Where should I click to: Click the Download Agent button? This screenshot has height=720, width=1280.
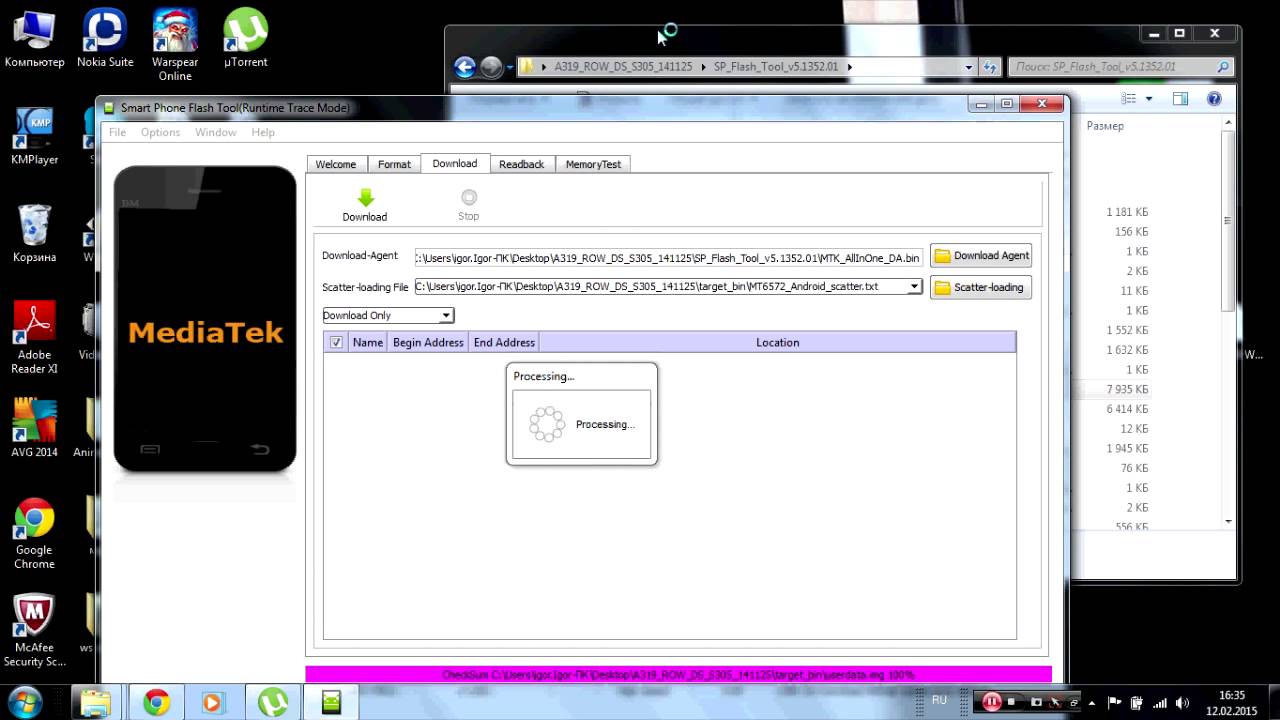coord(981,256)
